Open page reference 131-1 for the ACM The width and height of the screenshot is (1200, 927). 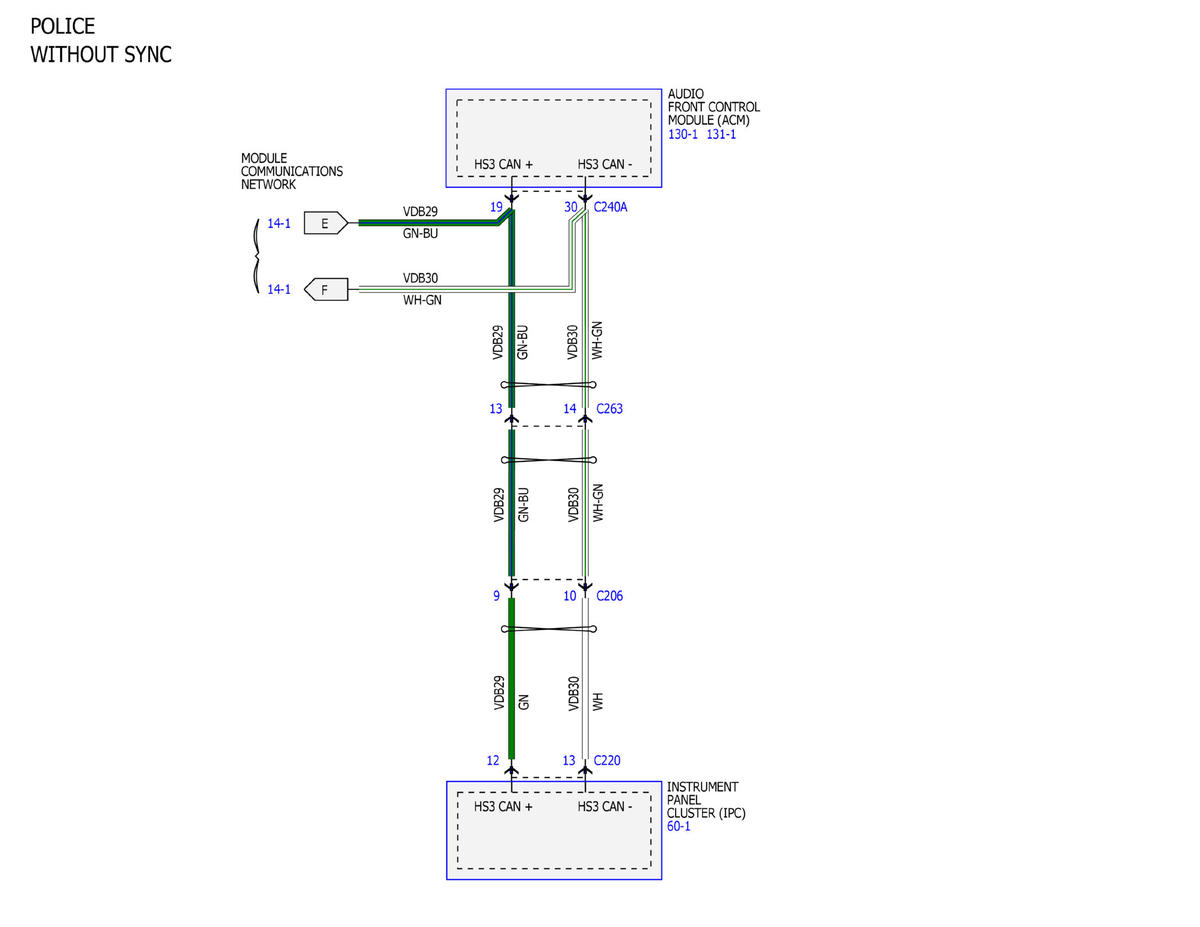click(x=721, y=134)
